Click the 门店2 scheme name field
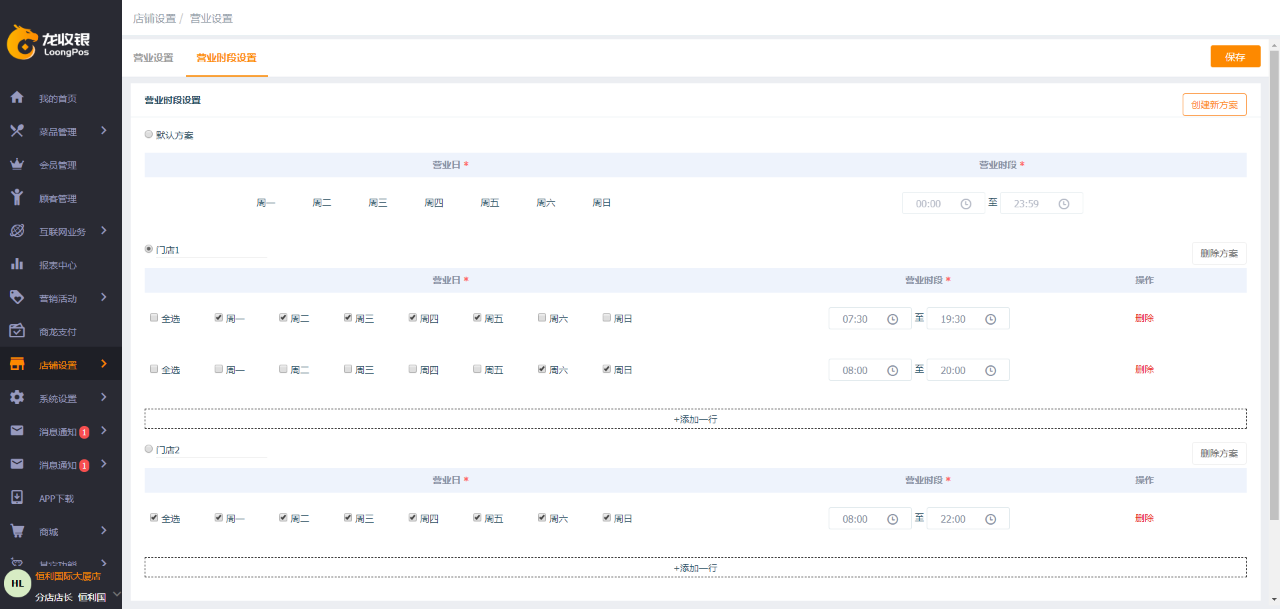 click(x=212, y=450)
